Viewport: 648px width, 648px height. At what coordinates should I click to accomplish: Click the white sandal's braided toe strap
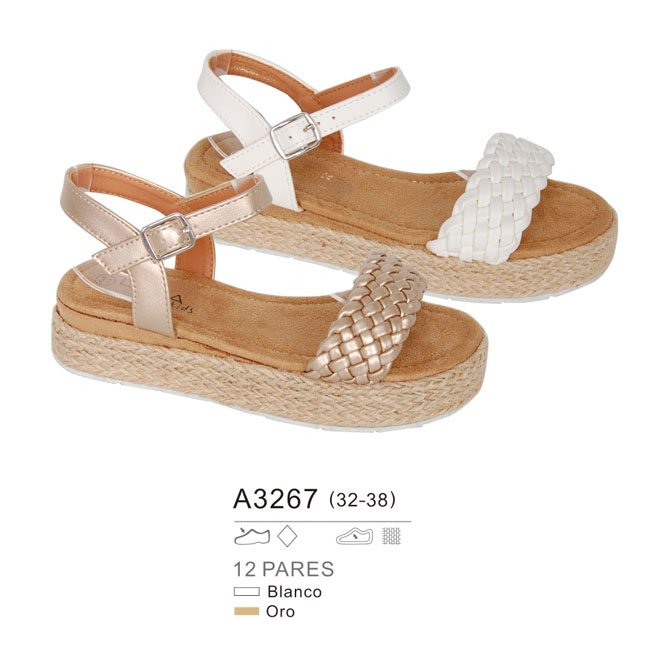492,198
